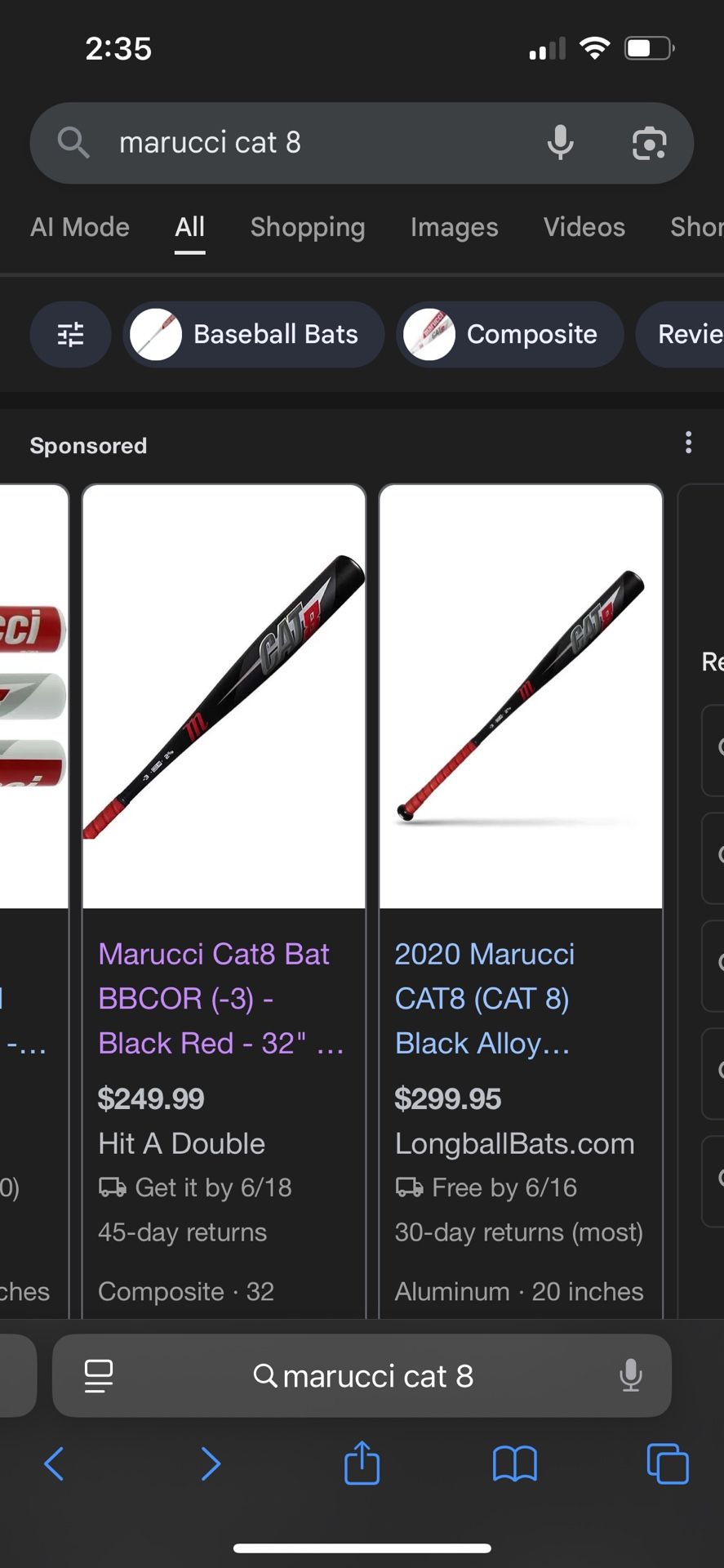
Task: Open the search filters icon
Action: pyautogui.click(x=70, y=335)
